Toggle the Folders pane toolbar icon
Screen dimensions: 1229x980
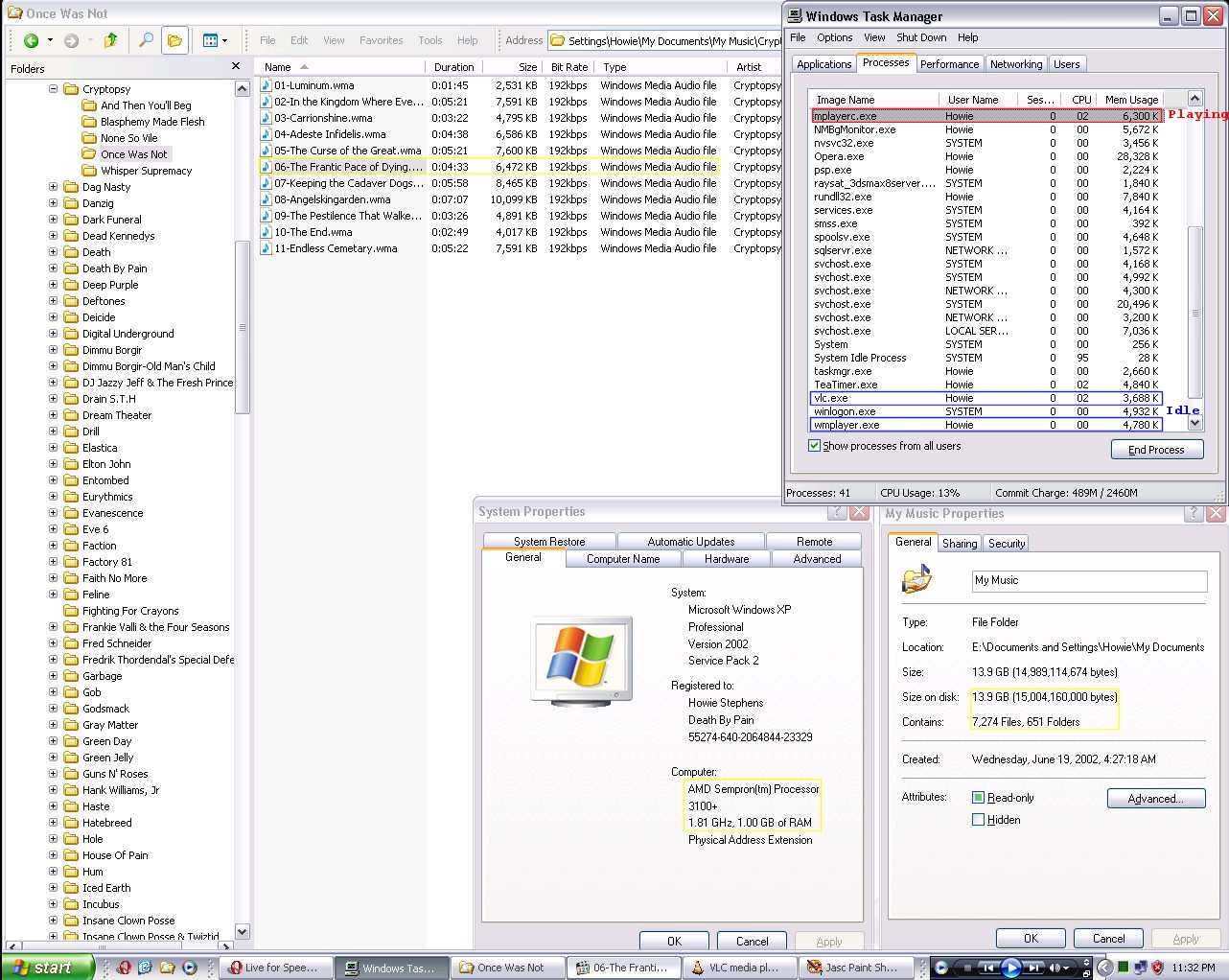[x=174, y=40]
